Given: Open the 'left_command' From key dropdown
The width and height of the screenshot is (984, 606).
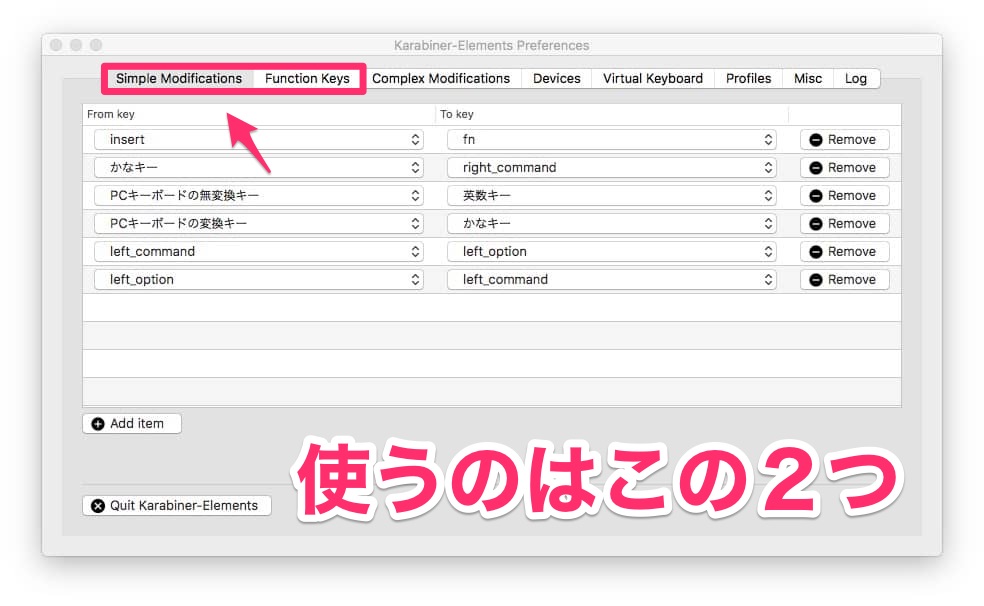Looking at the screenshot, I should (259, 252).
